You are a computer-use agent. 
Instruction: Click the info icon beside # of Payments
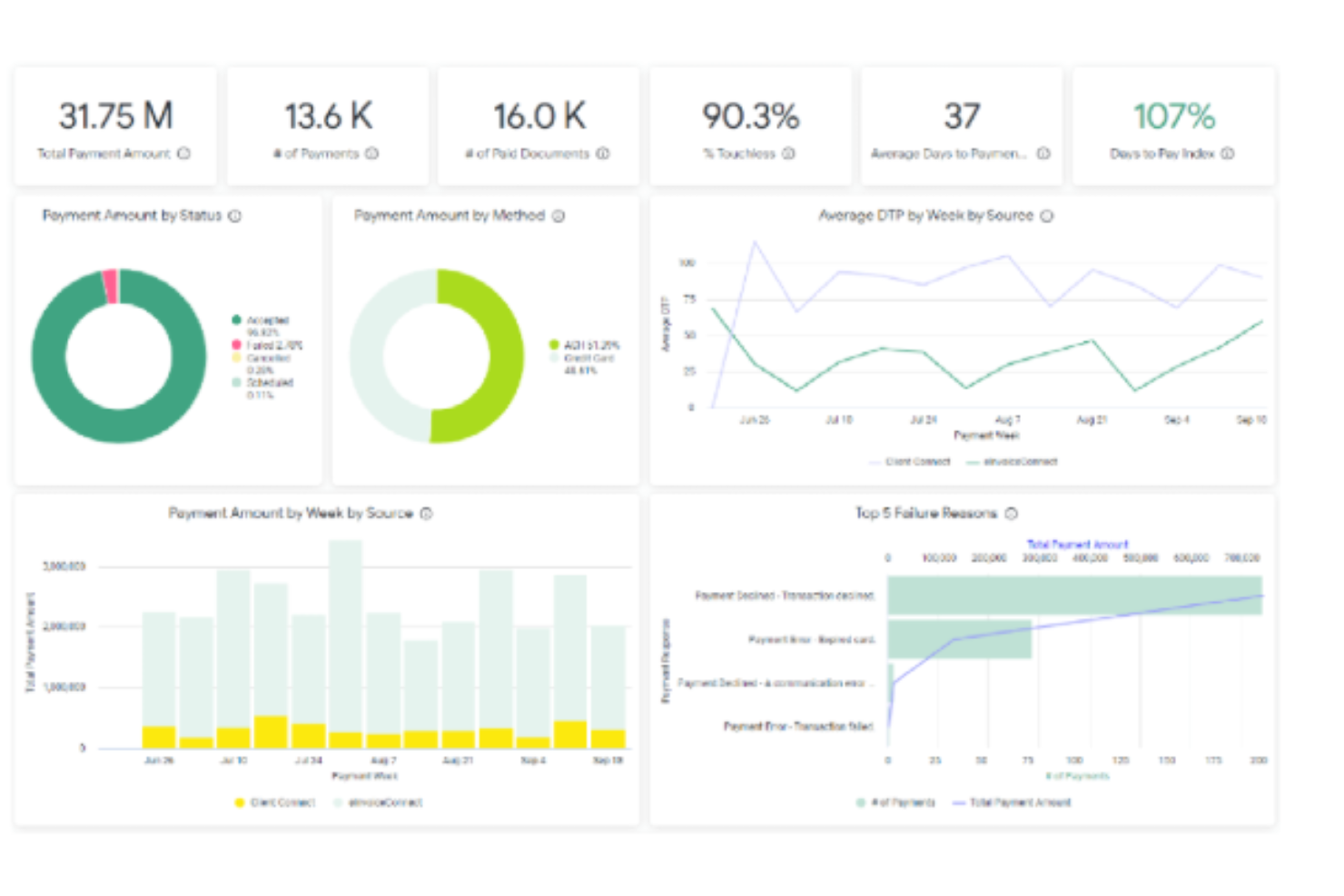[372, 154]
